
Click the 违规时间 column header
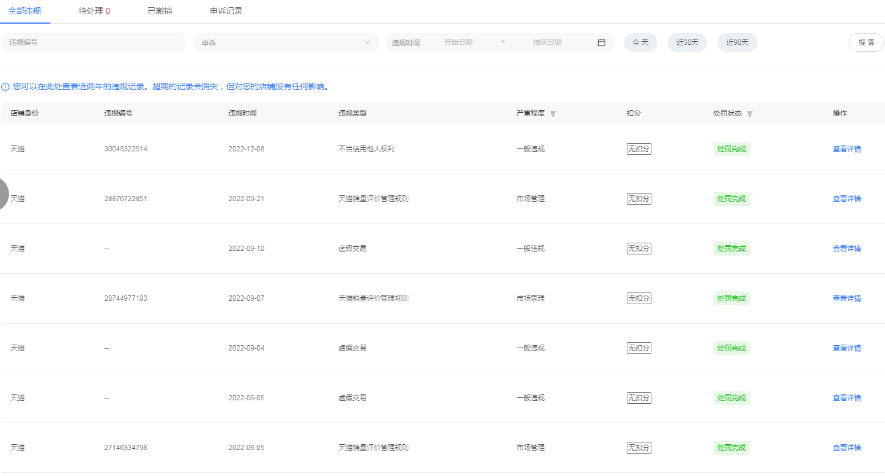pos(242,113)
